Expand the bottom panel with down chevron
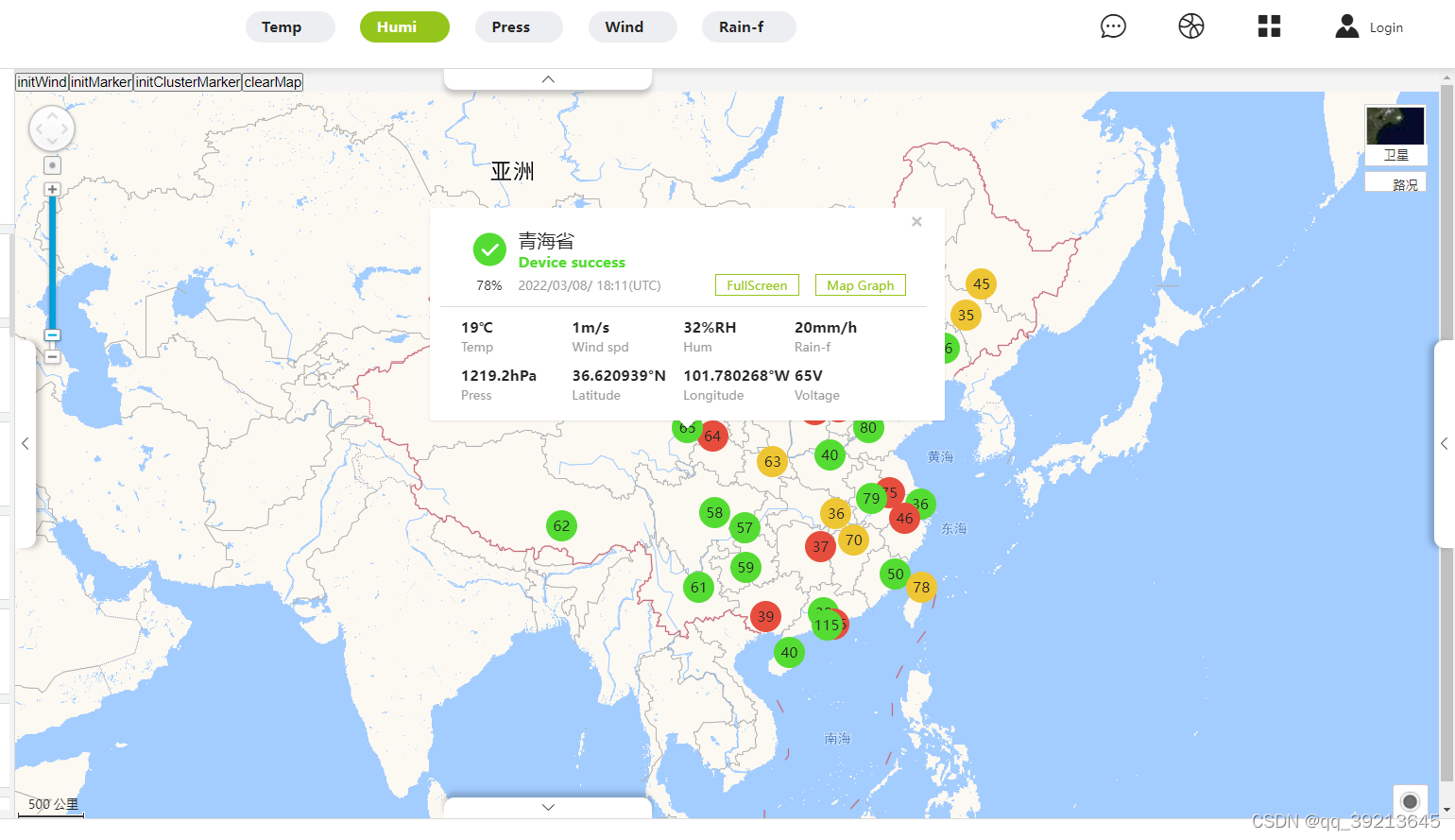Viewport: 1455px width, 840px height. click(547, 806)
